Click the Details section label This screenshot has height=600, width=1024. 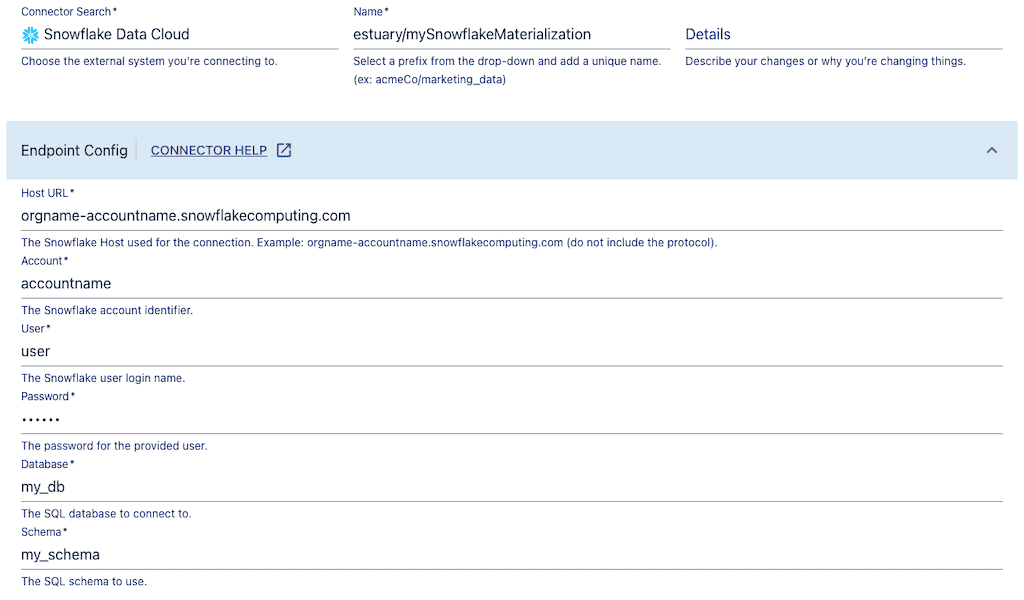click(x=707, y=34)
